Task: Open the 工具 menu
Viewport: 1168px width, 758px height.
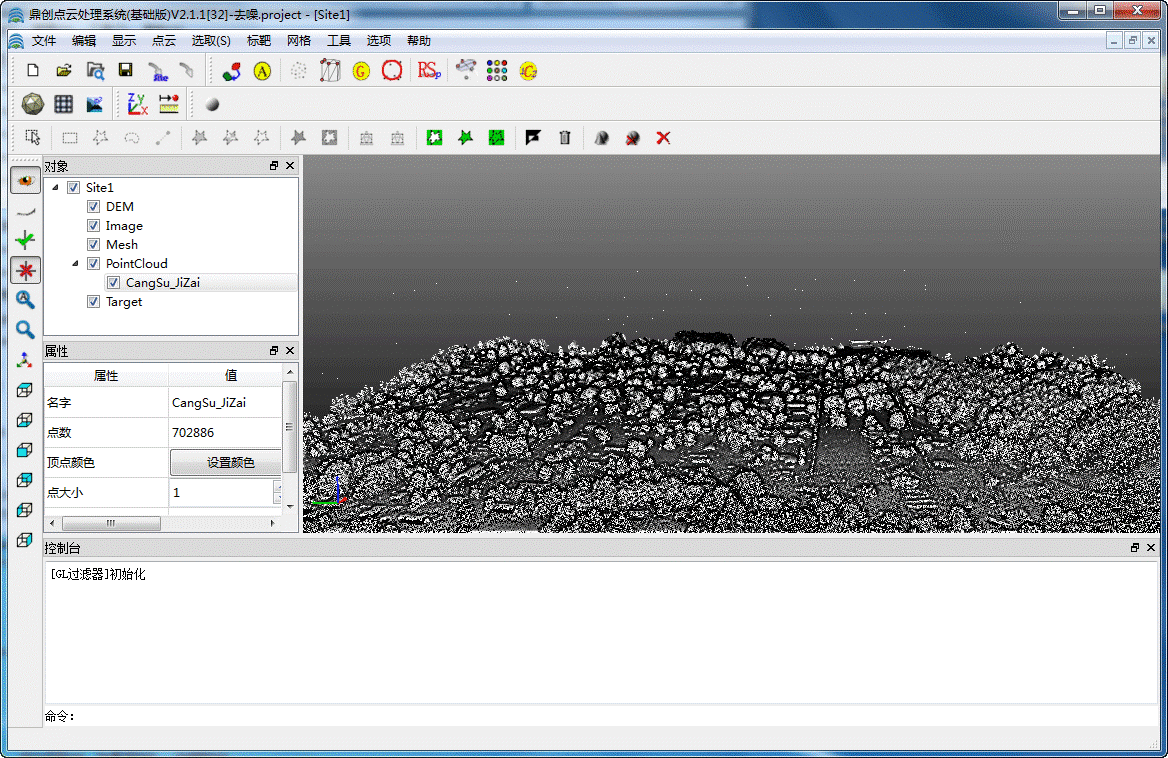Action: click(339, 41)
